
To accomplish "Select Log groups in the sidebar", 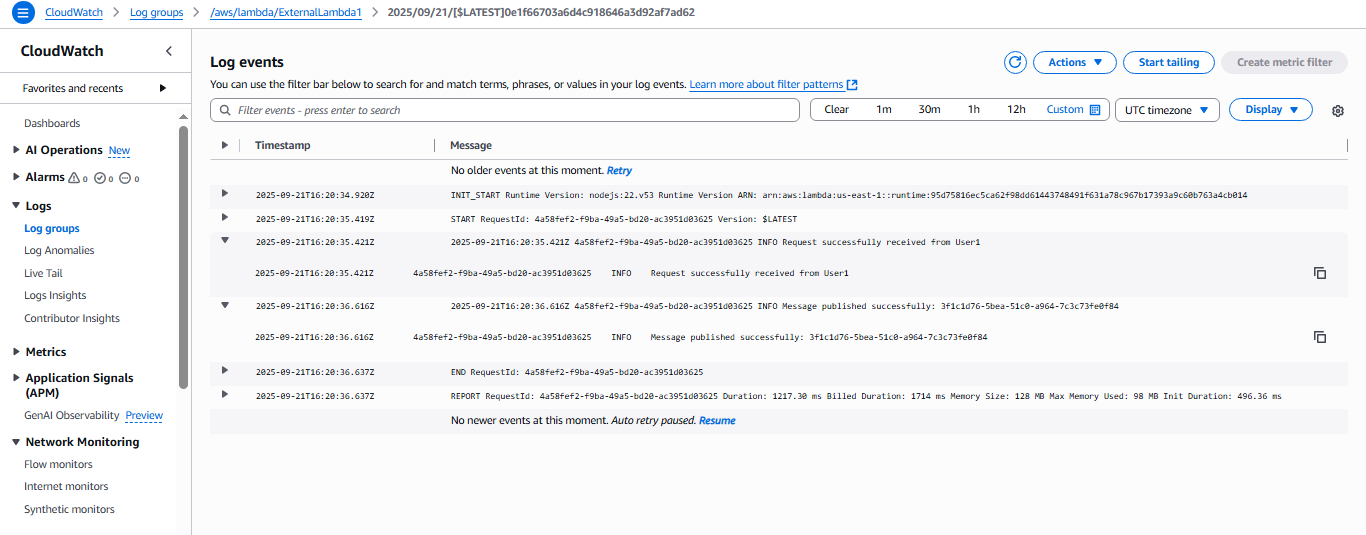I will pos(52,229).
